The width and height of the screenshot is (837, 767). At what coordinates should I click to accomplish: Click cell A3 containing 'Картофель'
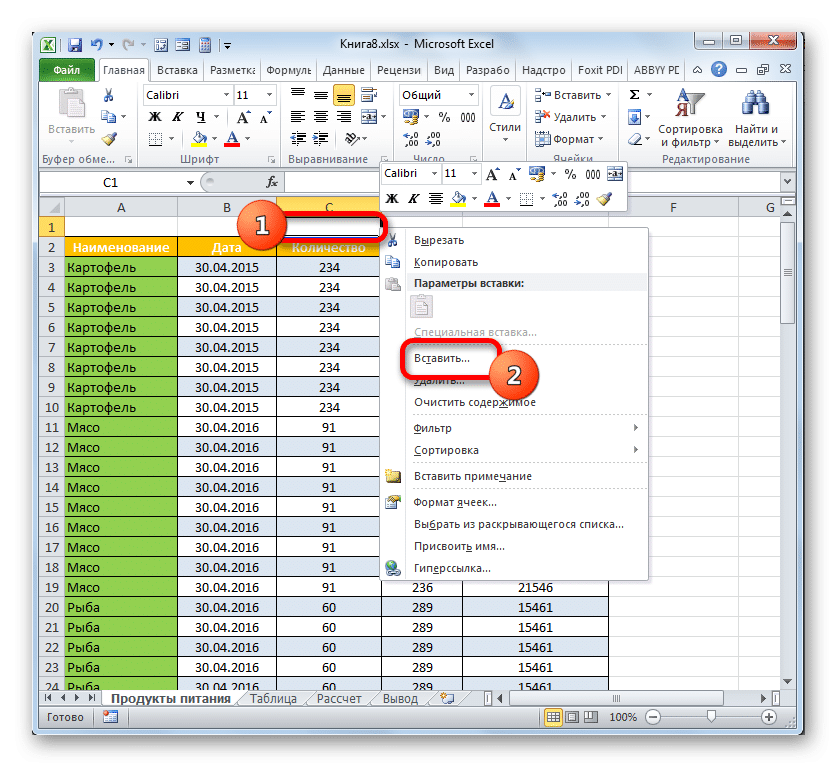click(121, 267)
